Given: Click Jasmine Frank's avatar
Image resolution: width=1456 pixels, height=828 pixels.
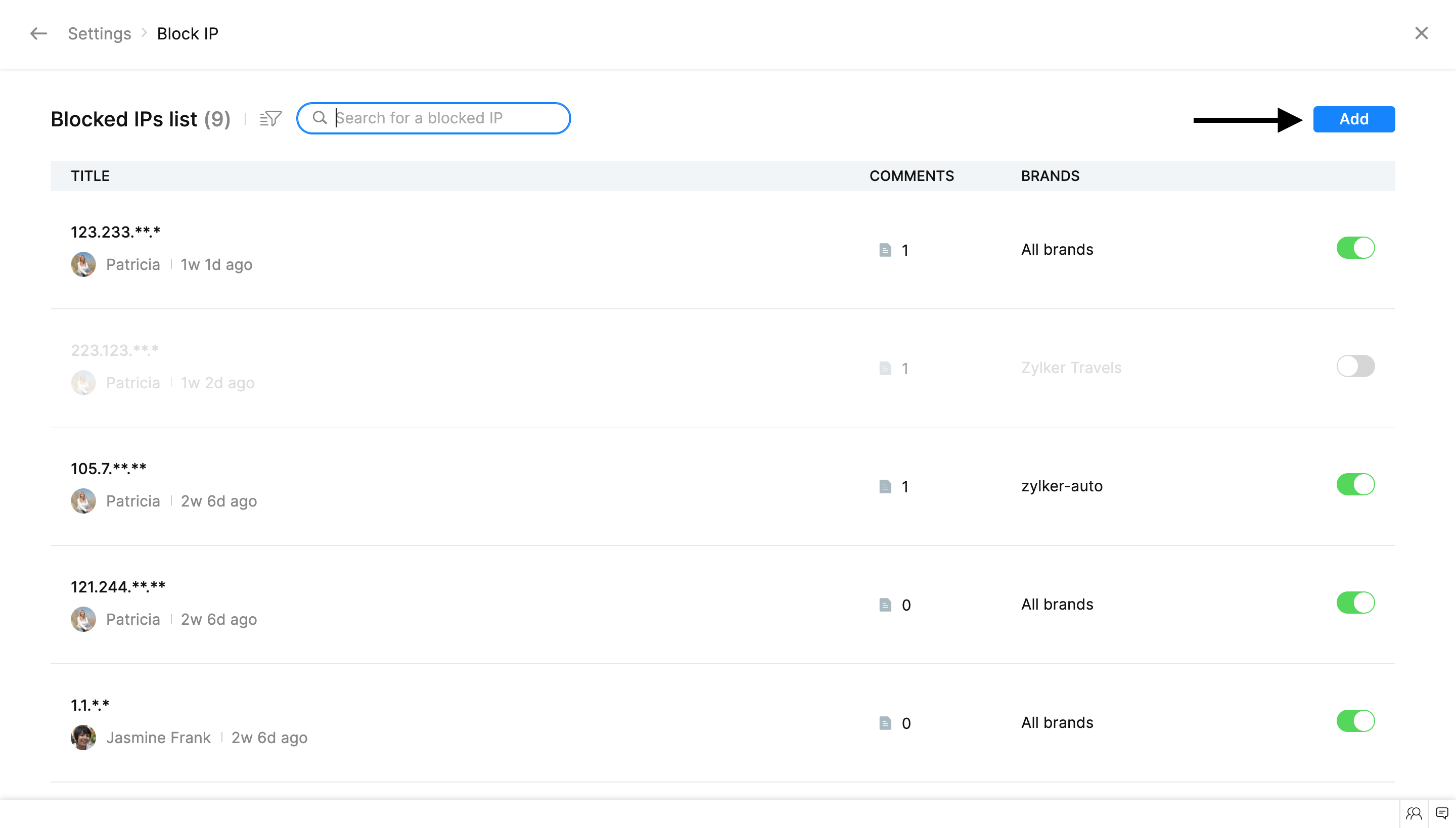Looking at the screenshot, I should click(x=83, y=738).
